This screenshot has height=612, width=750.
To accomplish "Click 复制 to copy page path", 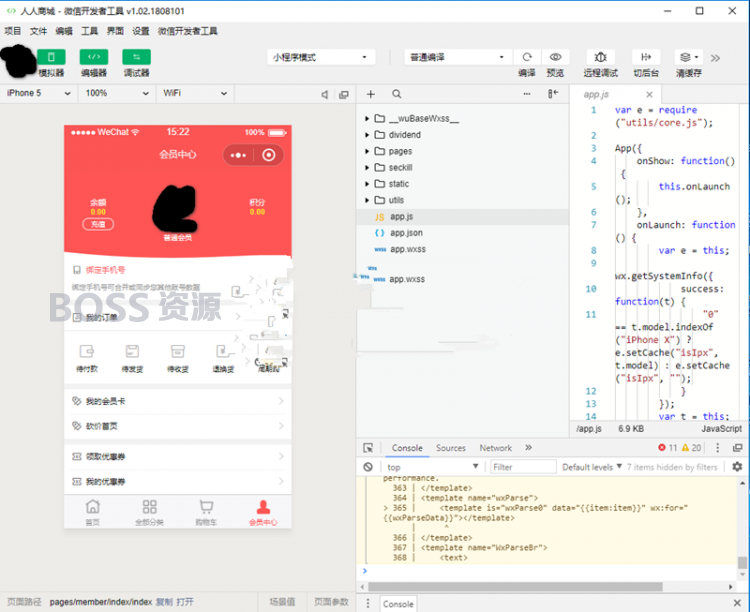I will pyautogui.click(x=164, y=601).
